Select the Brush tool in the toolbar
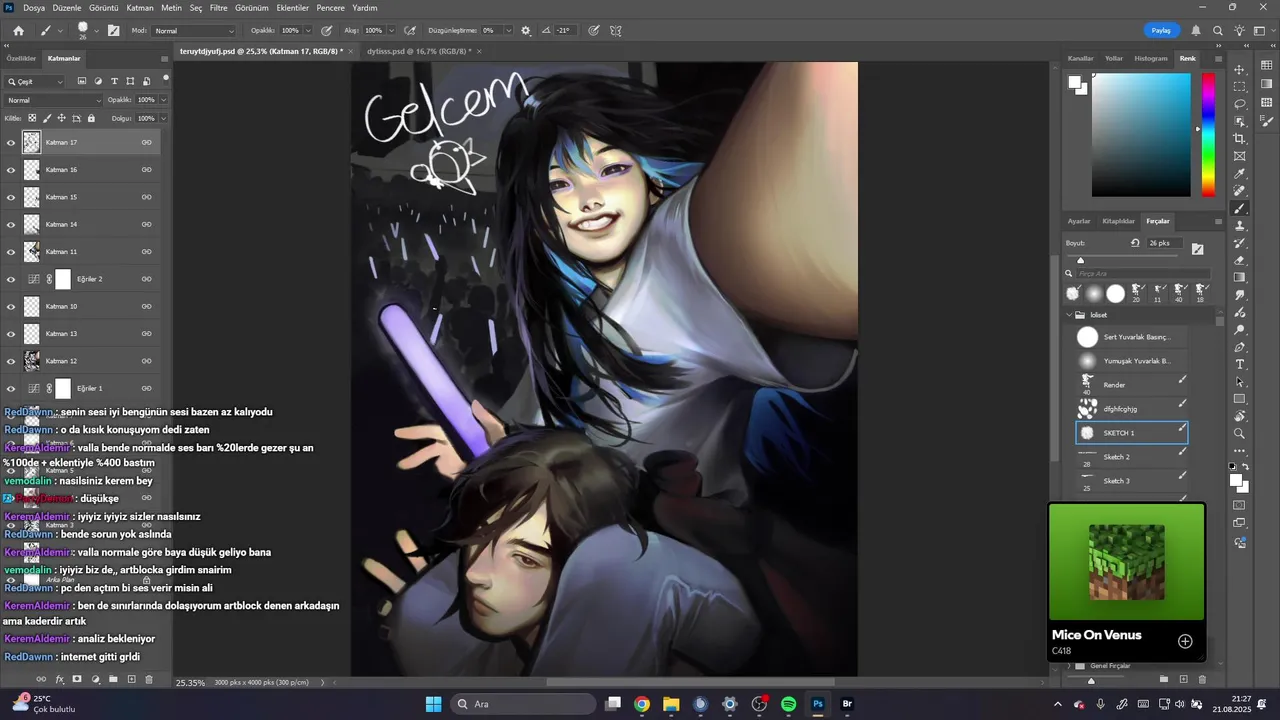Image resolution: width=1280 pixels, height=720 pixels. [x=1240, y=209]
